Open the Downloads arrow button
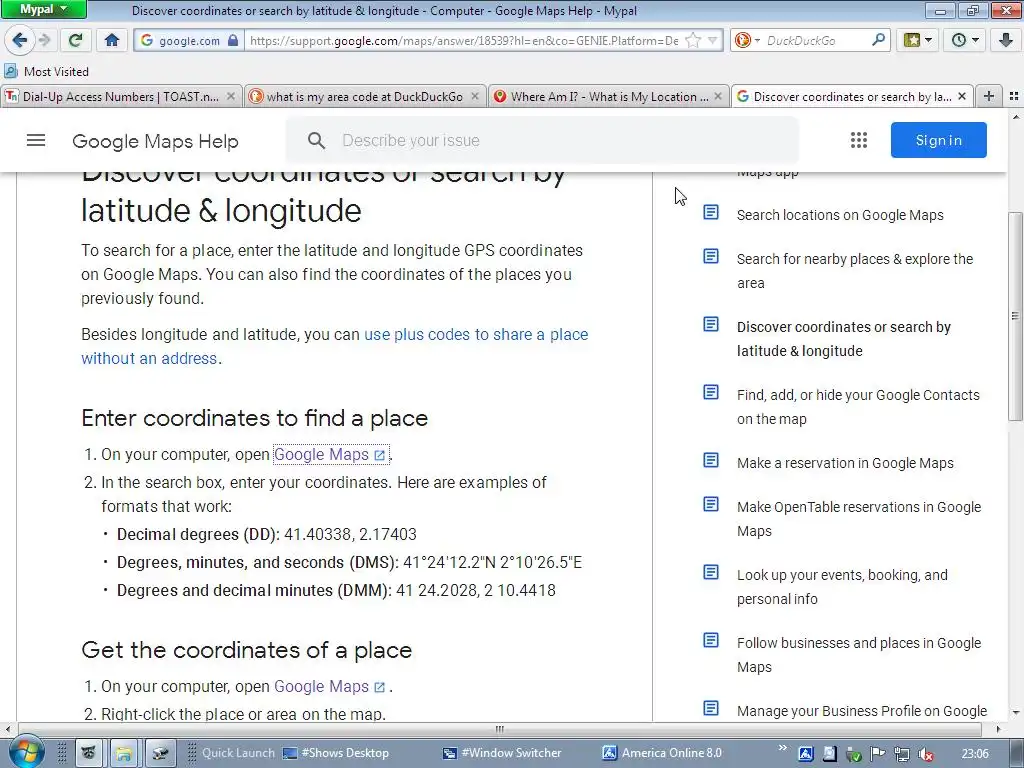This screenshot has height=768, width=1024. click(1006, 40)
